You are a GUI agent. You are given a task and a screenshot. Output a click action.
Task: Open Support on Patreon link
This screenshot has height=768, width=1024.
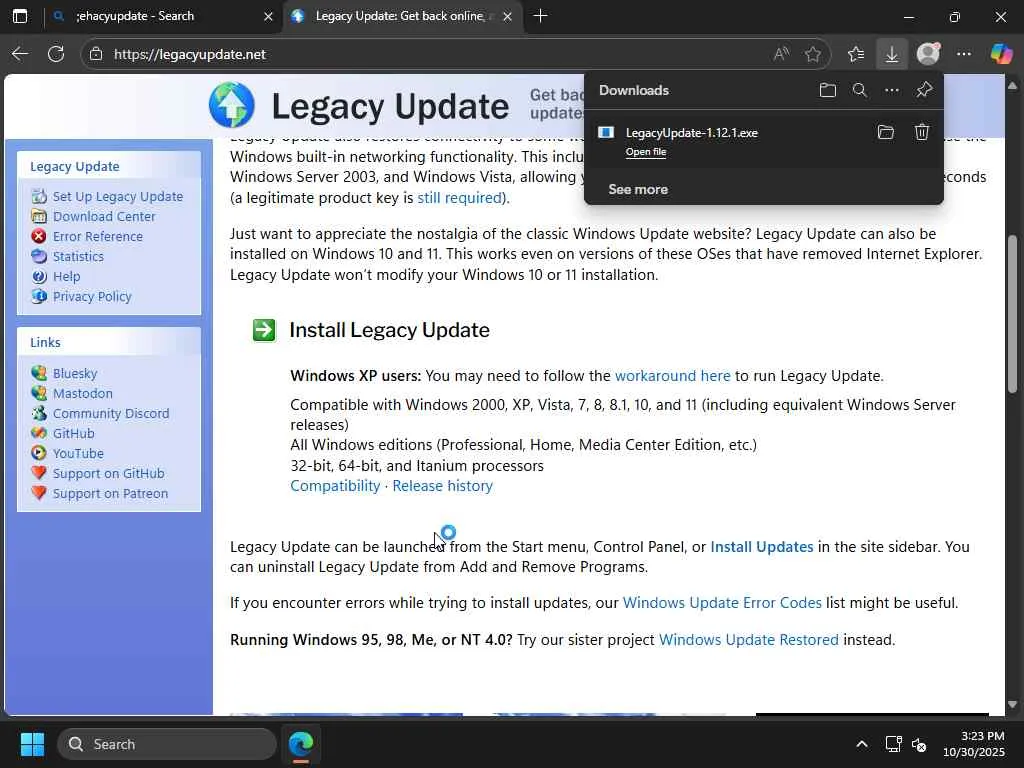[110, 494]
